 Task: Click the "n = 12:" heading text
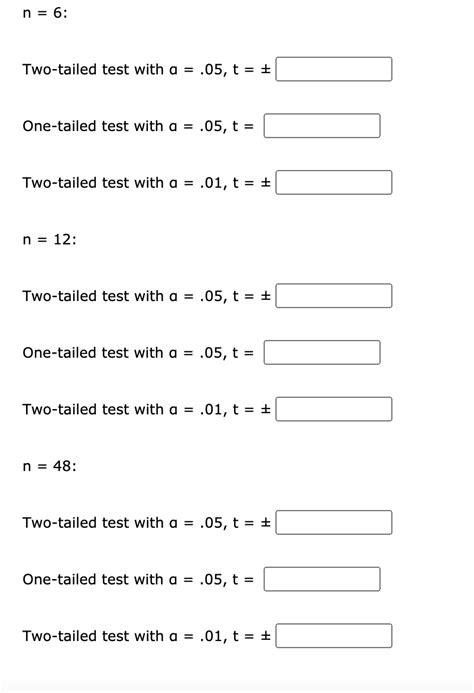49,240
